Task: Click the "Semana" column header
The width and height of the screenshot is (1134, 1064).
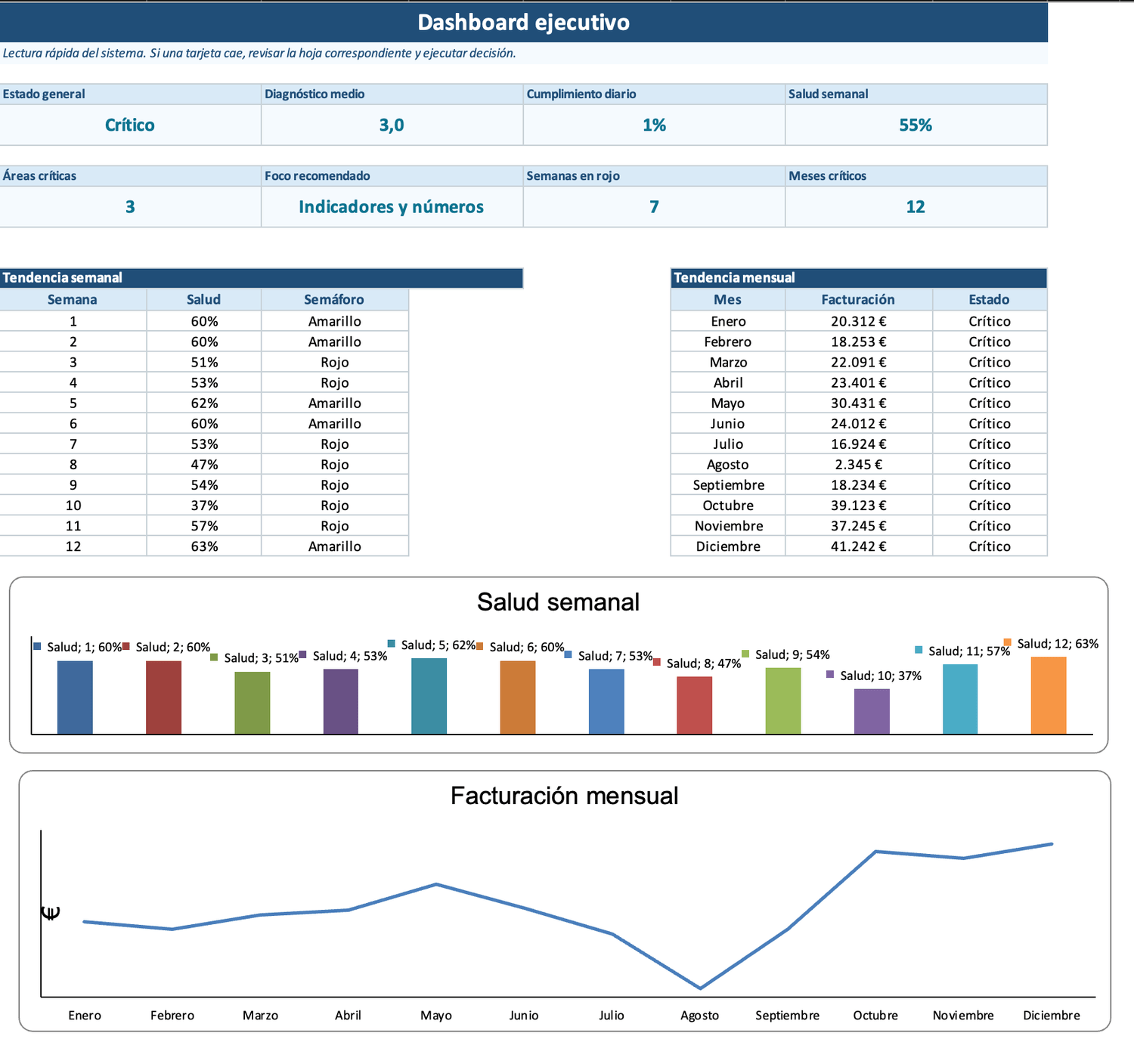Action: pos(73,299)
